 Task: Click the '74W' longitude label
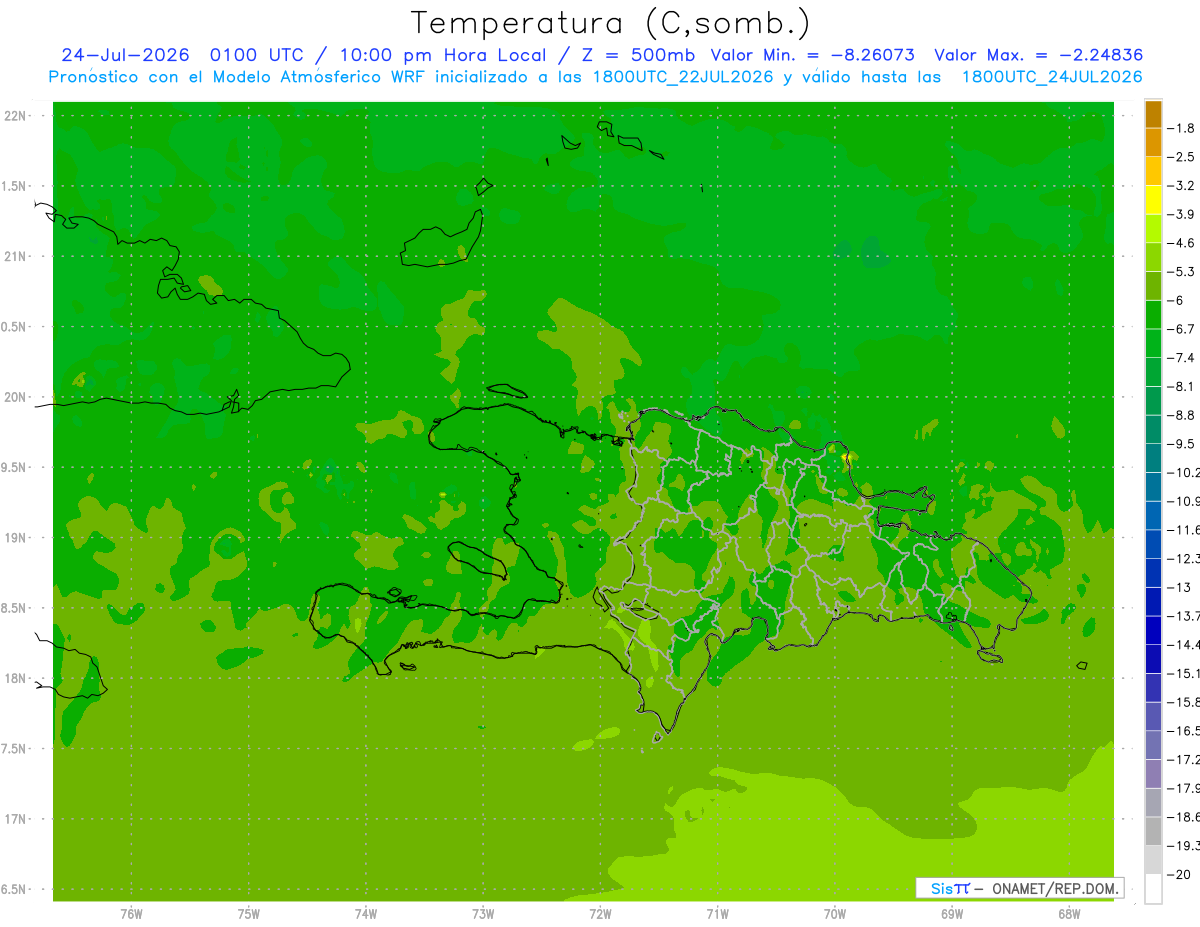[366, 914]
